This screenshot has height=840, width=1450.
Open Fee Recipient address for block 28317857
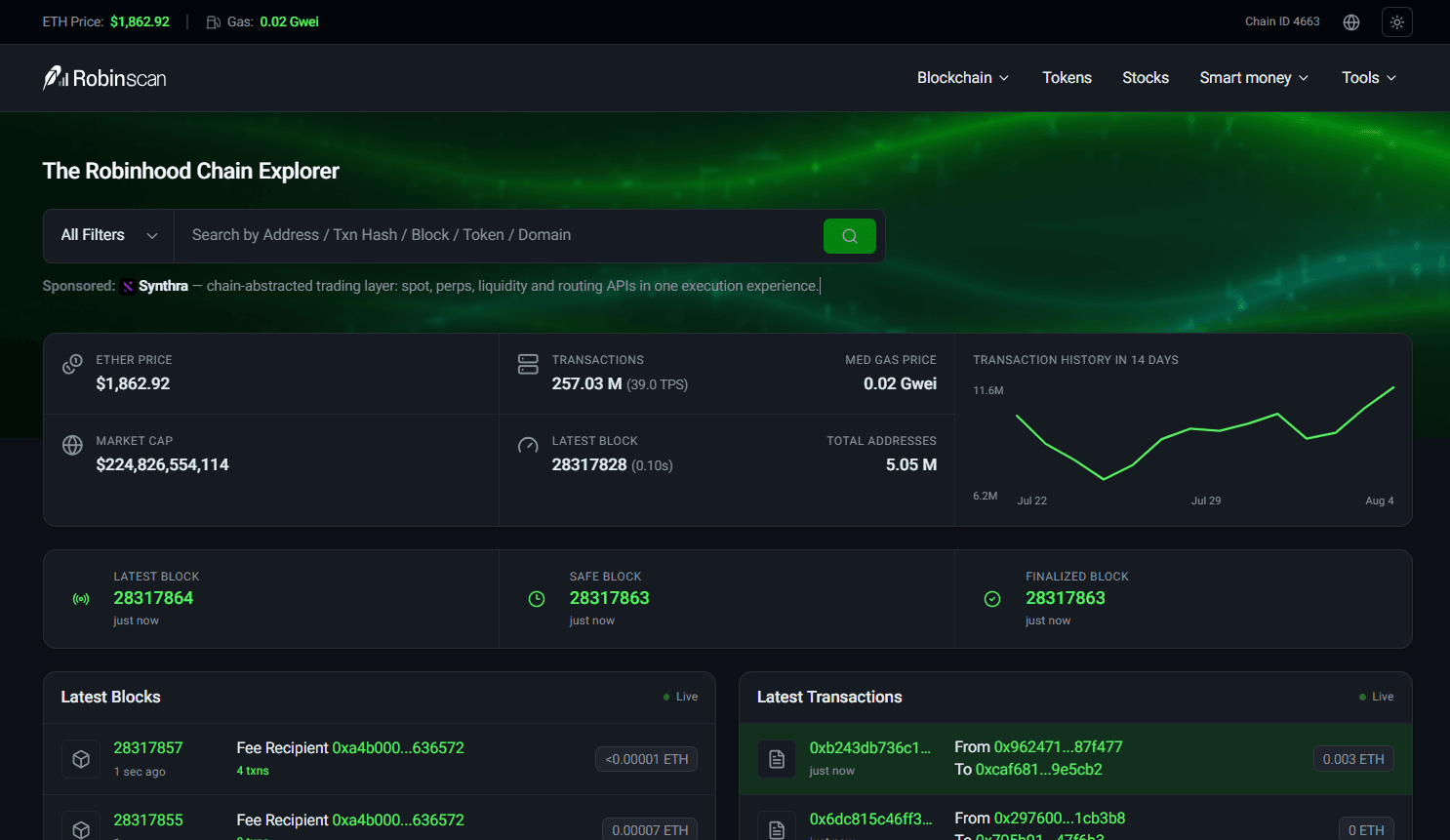coord(398,748)
